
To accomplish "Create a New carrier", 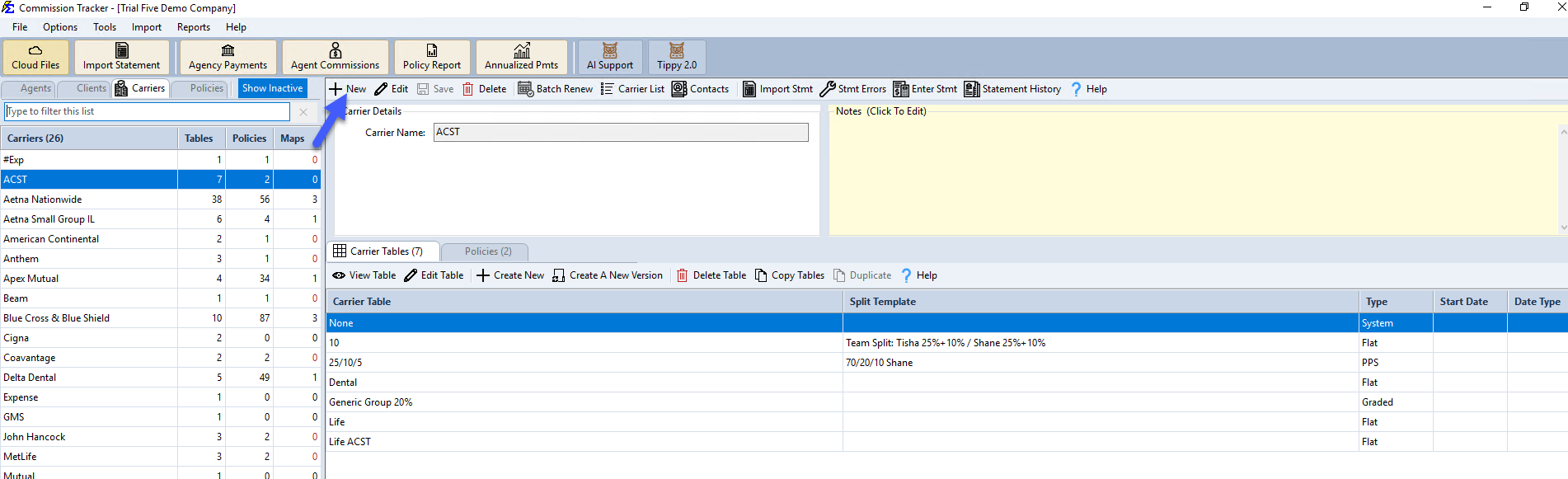I will (x=348, y=89).
